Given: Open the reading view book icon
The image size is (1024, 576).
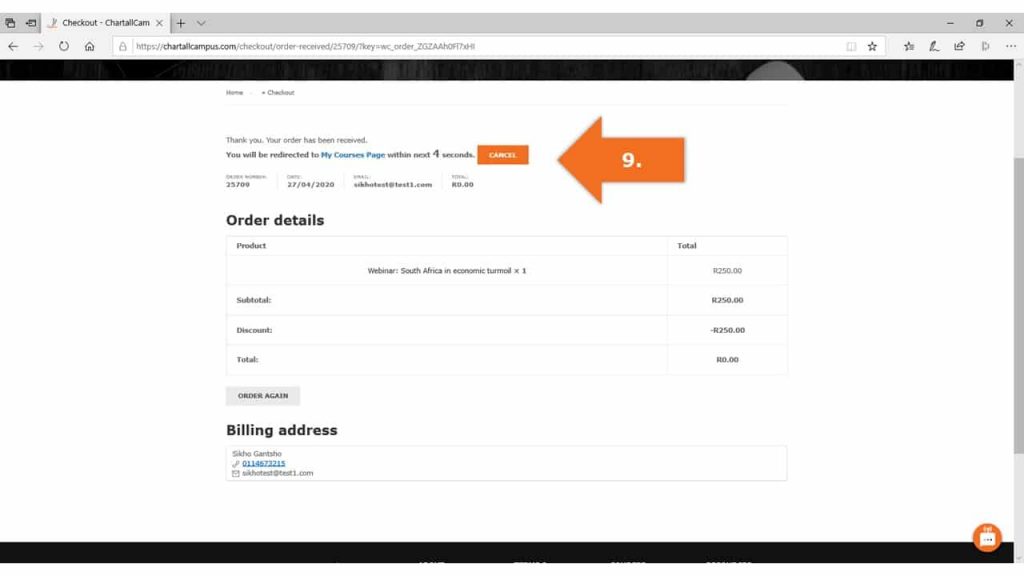Looking at the screenshot, I should (851, 46).
